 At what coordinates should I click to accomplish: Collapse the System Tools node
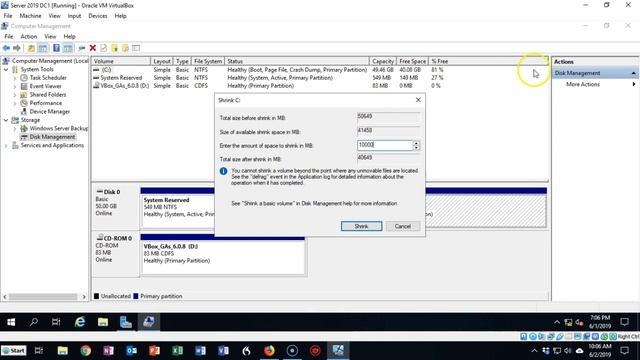6,69
